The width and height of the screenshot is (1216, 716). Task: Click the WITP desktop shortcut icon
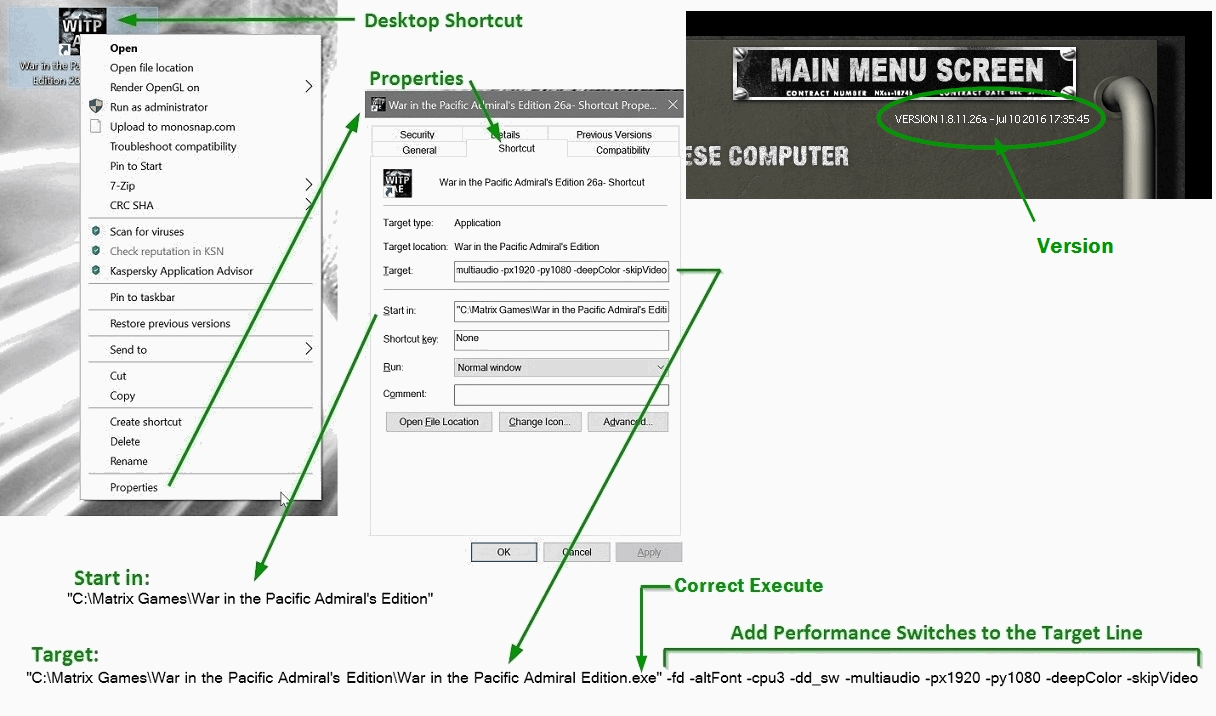click(82, 32)
